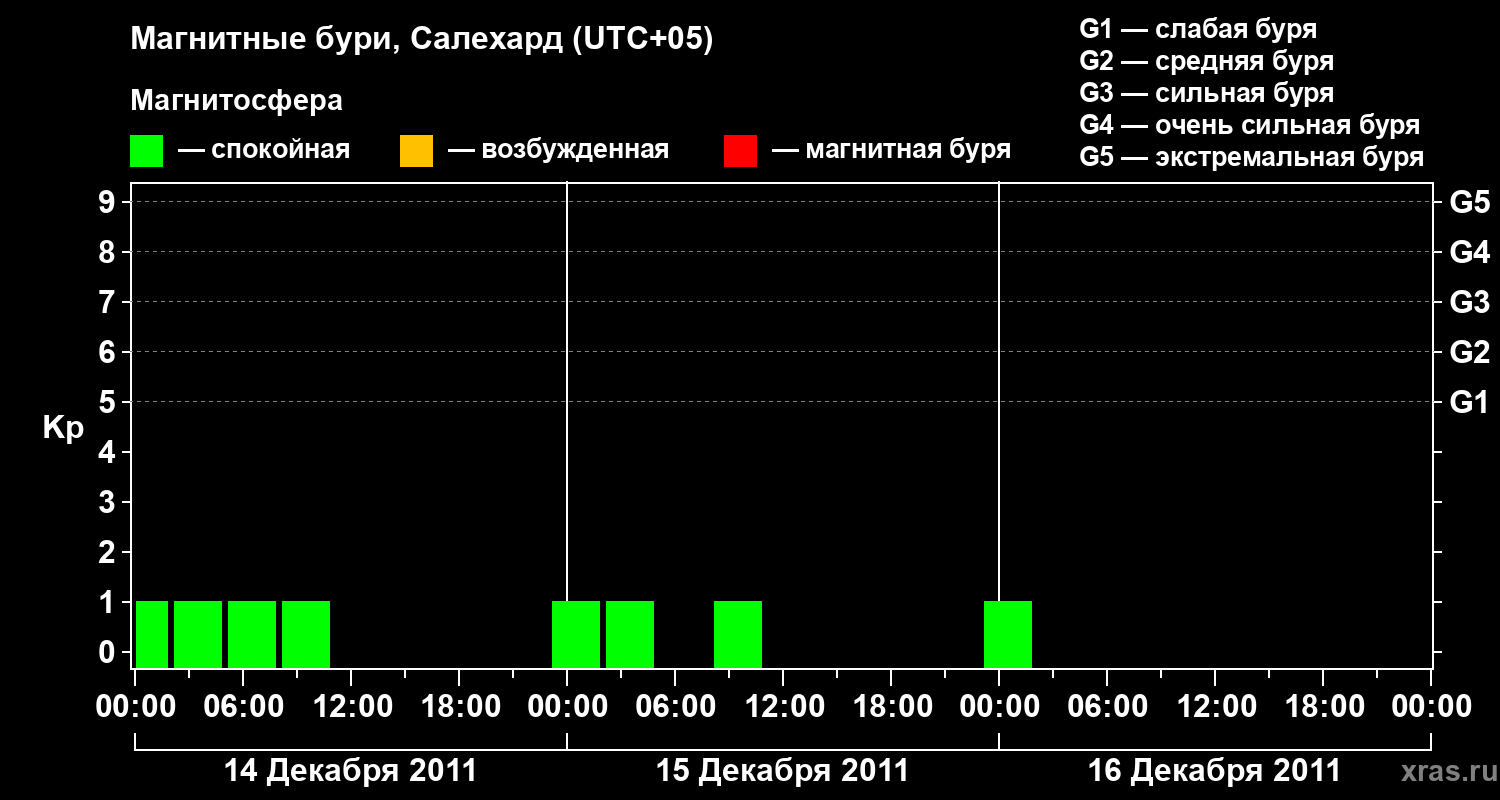Click the first green bar of 14 December
The height and width of the screenshot is (800, 1500).
pos(152,634)
